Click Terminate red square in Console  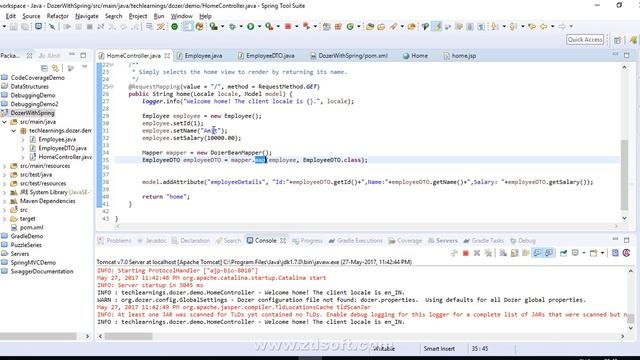(465, 253)
